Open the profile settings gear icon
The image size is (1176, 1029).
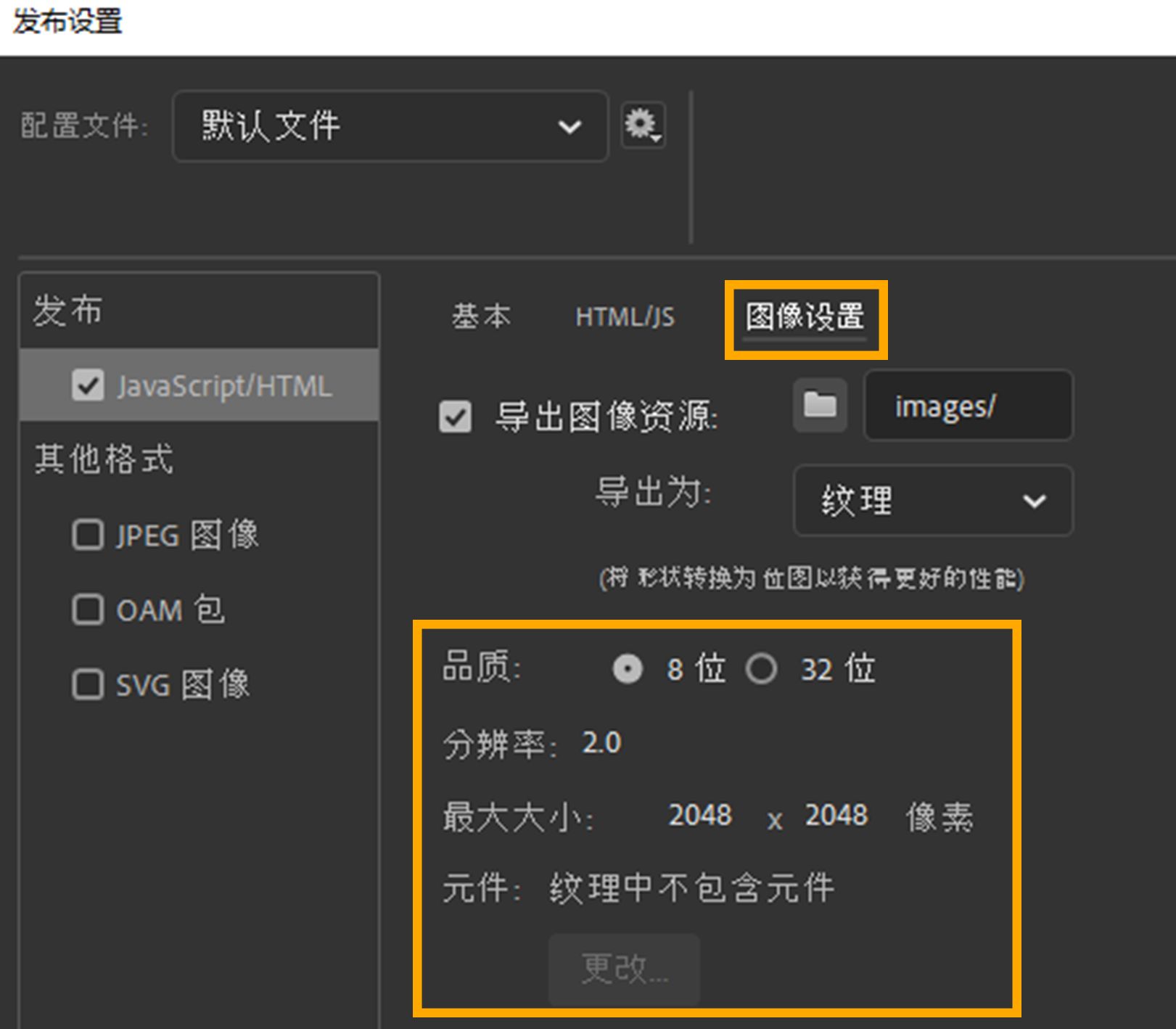click(x=643, y=125)
